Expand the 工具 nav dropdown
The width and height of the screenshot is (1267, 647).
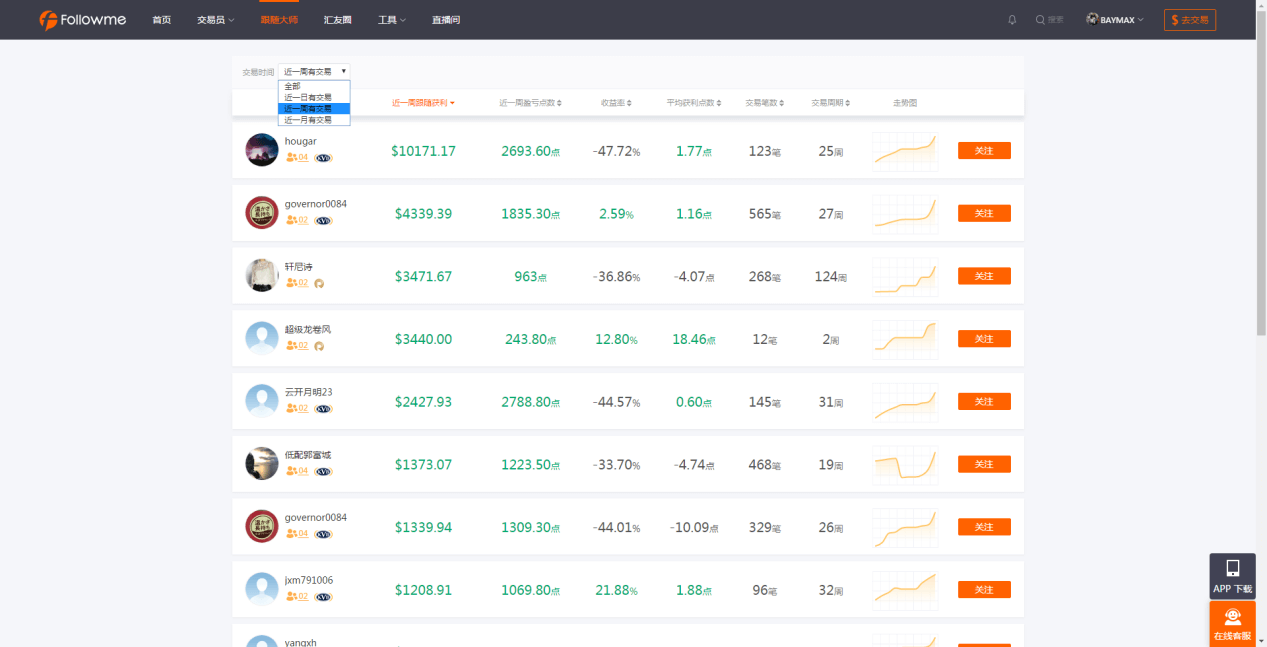tap(392, 20)
